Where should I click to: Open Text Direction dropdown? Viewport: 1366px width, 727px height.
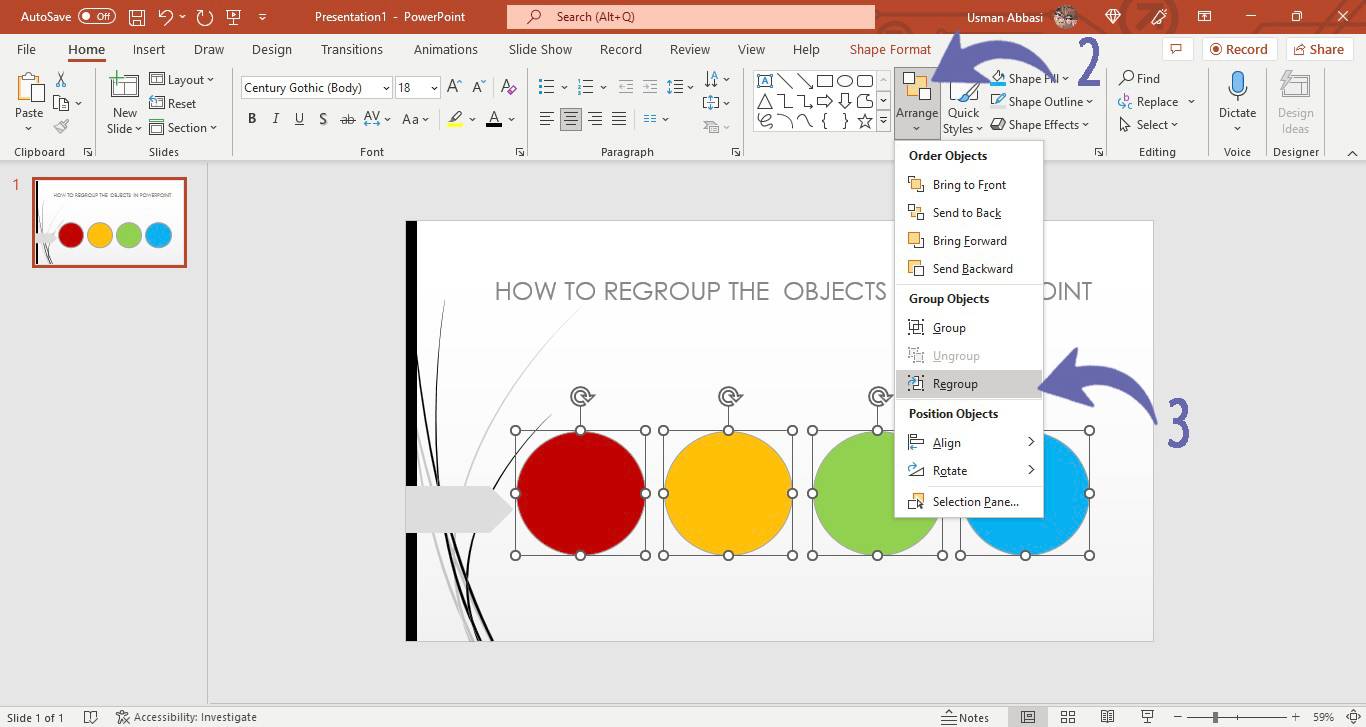click(x=716, y=80)
